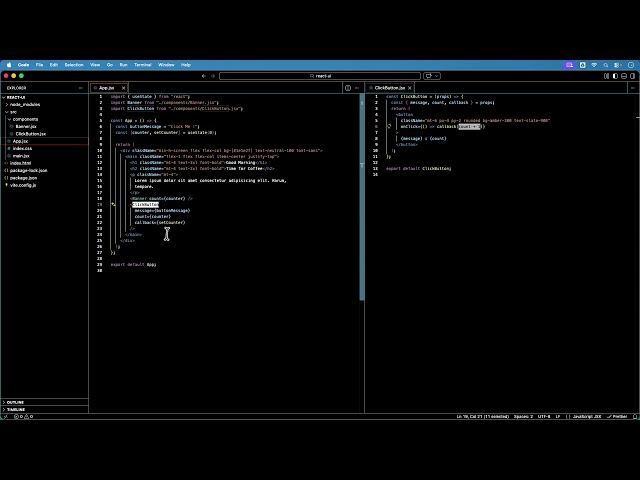This screenshot has width=640, height=480.
Task: Open remote window from status bar
Action: [x=4, y=417]
